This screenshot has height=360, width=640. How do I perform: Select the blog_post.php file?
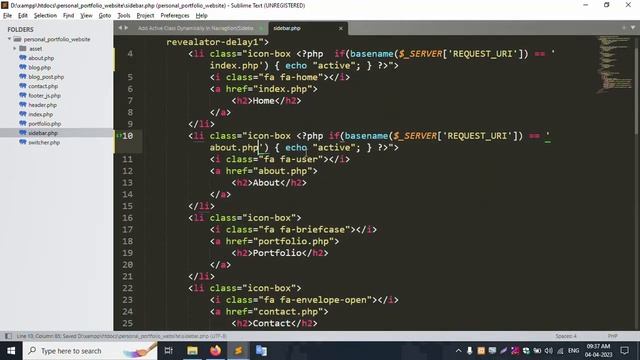click(x=46, y=77)
